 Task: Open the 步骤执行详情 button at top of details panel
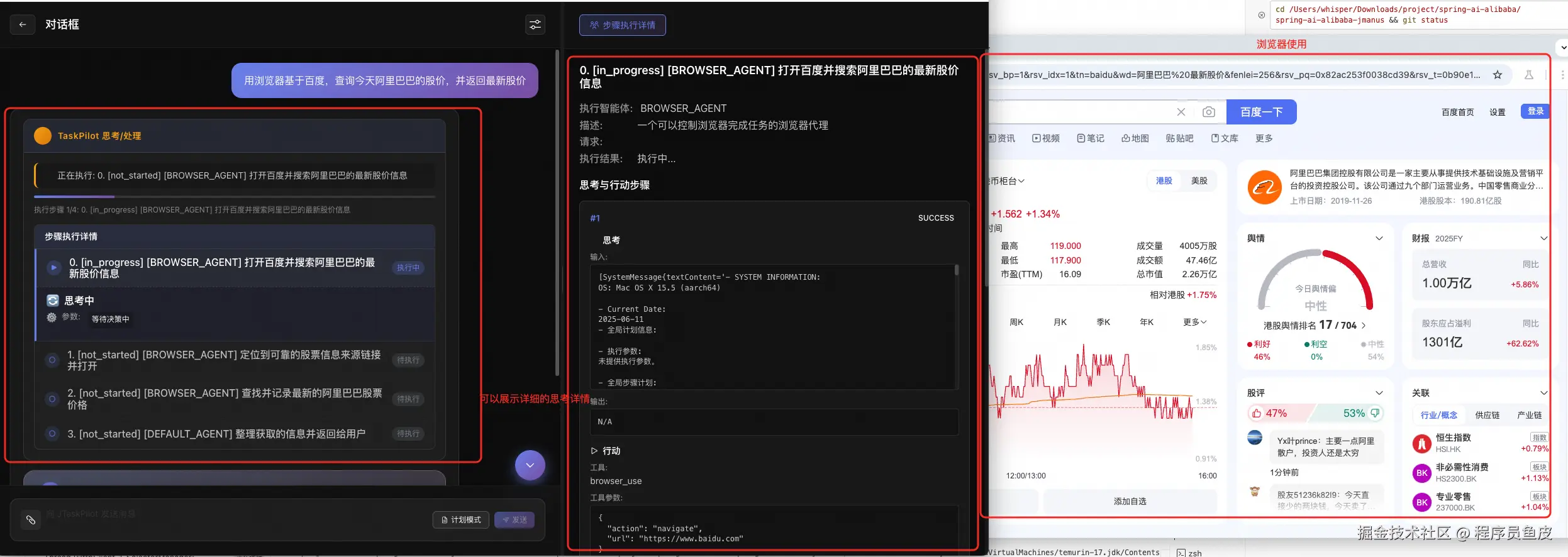[x=622, y=25]
